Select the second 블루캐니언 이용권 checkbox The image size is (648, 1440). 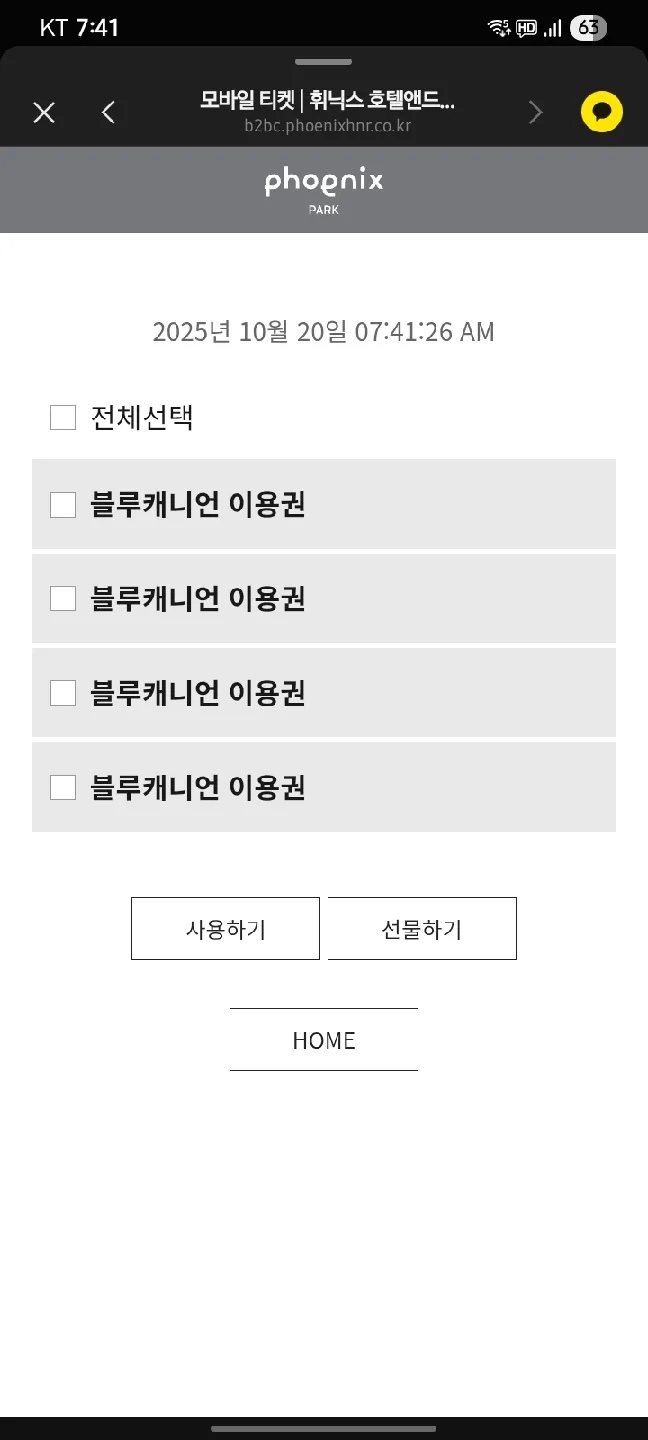click(63, 599)
